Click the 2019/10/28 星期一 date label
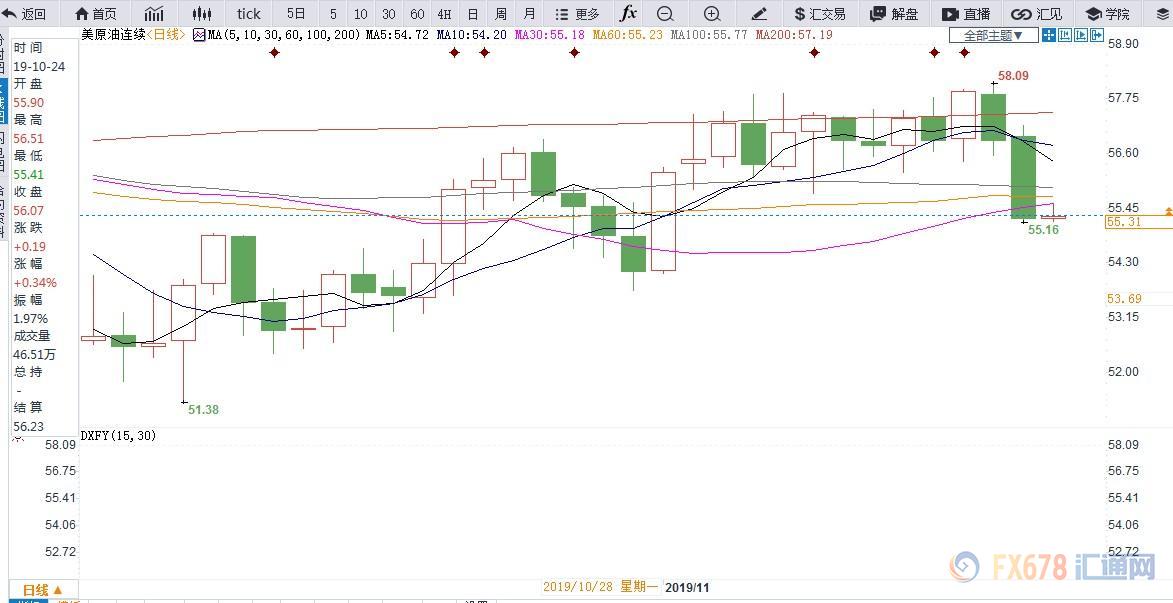Image resolution: width=1173 pixels, height=603 pixels. tap(601, 587)
